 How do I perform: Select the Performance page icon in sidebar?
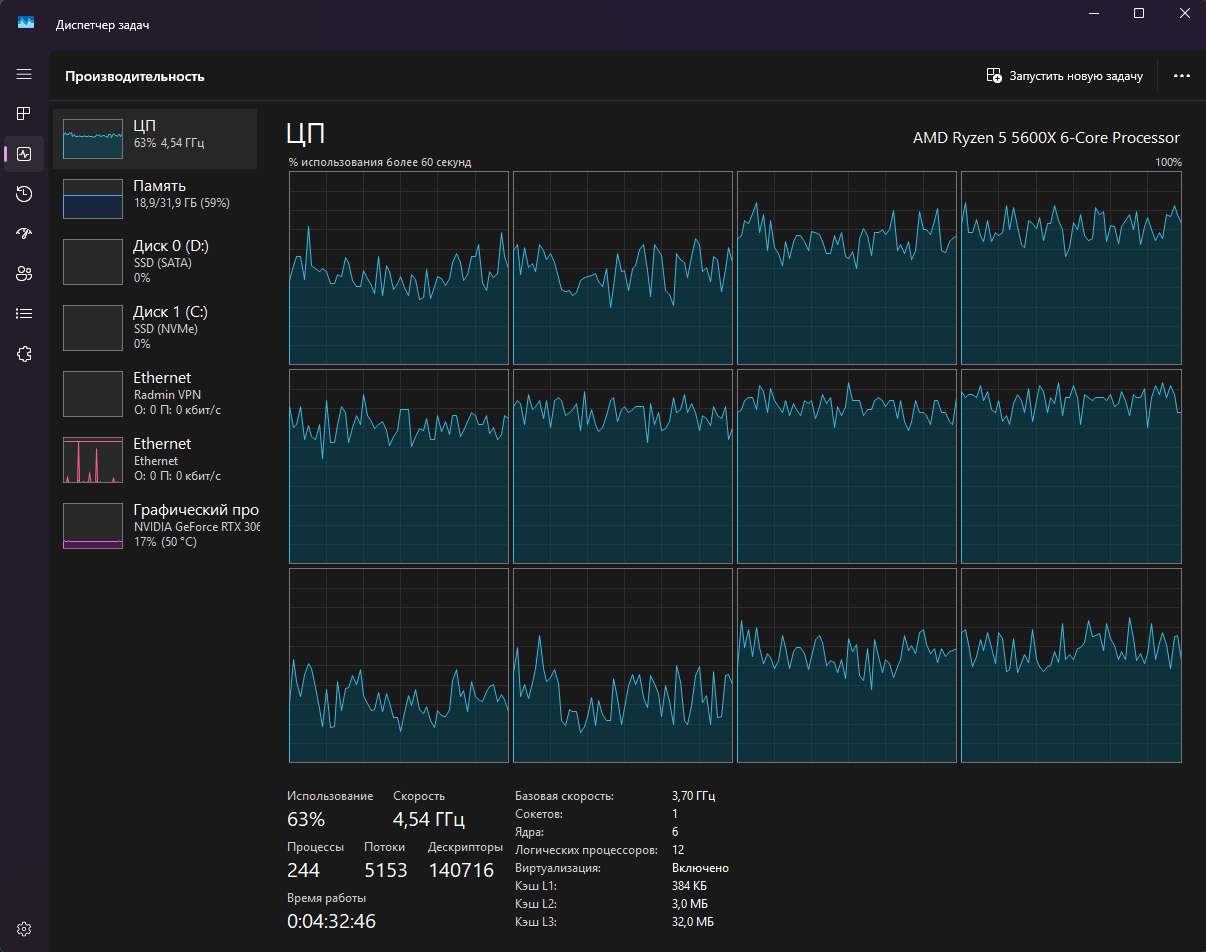coord(24,154)
